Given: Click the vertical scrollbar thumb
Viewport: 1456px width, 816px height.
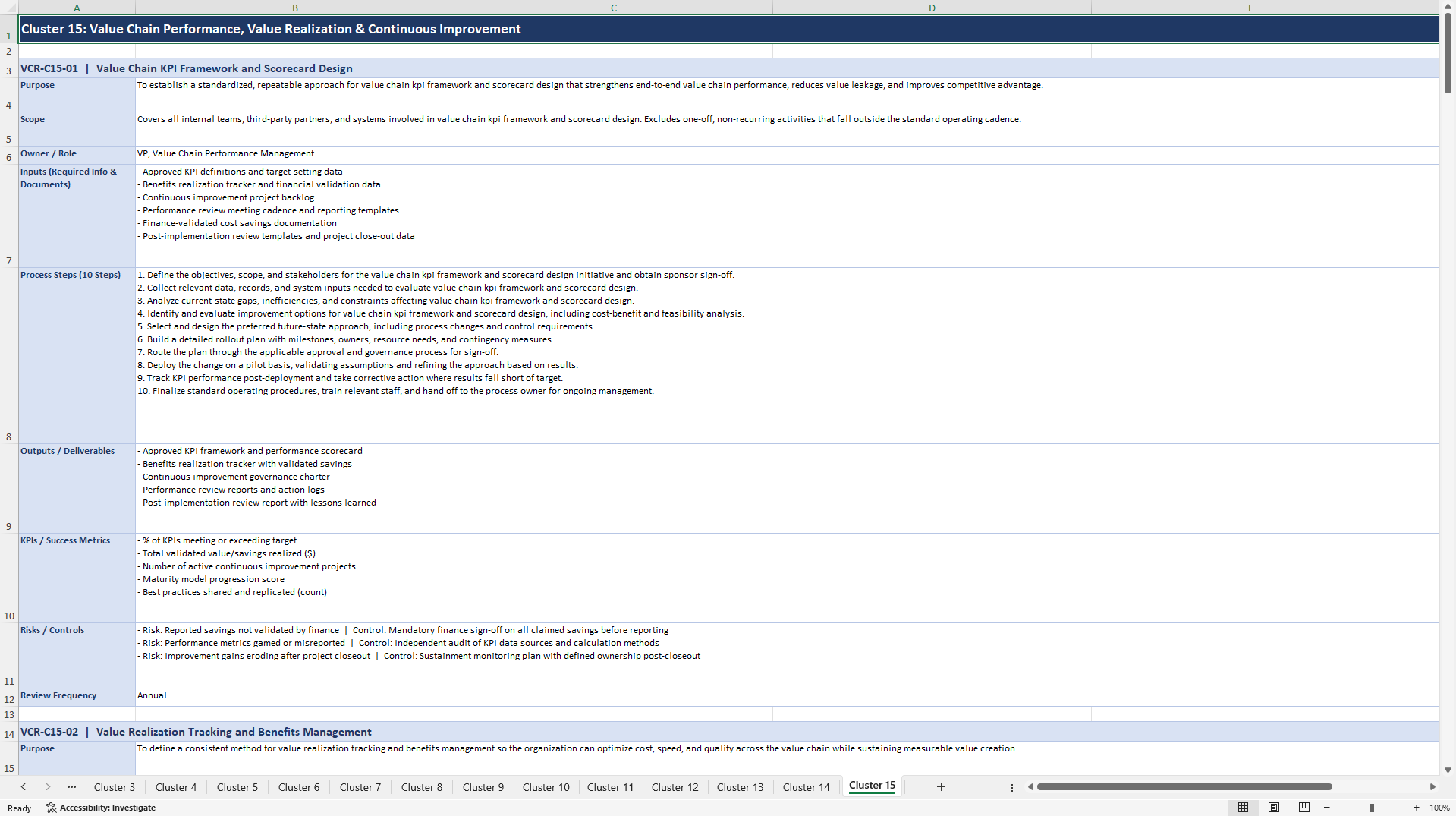Looking at the screenshot, I should click(1448, 53).
